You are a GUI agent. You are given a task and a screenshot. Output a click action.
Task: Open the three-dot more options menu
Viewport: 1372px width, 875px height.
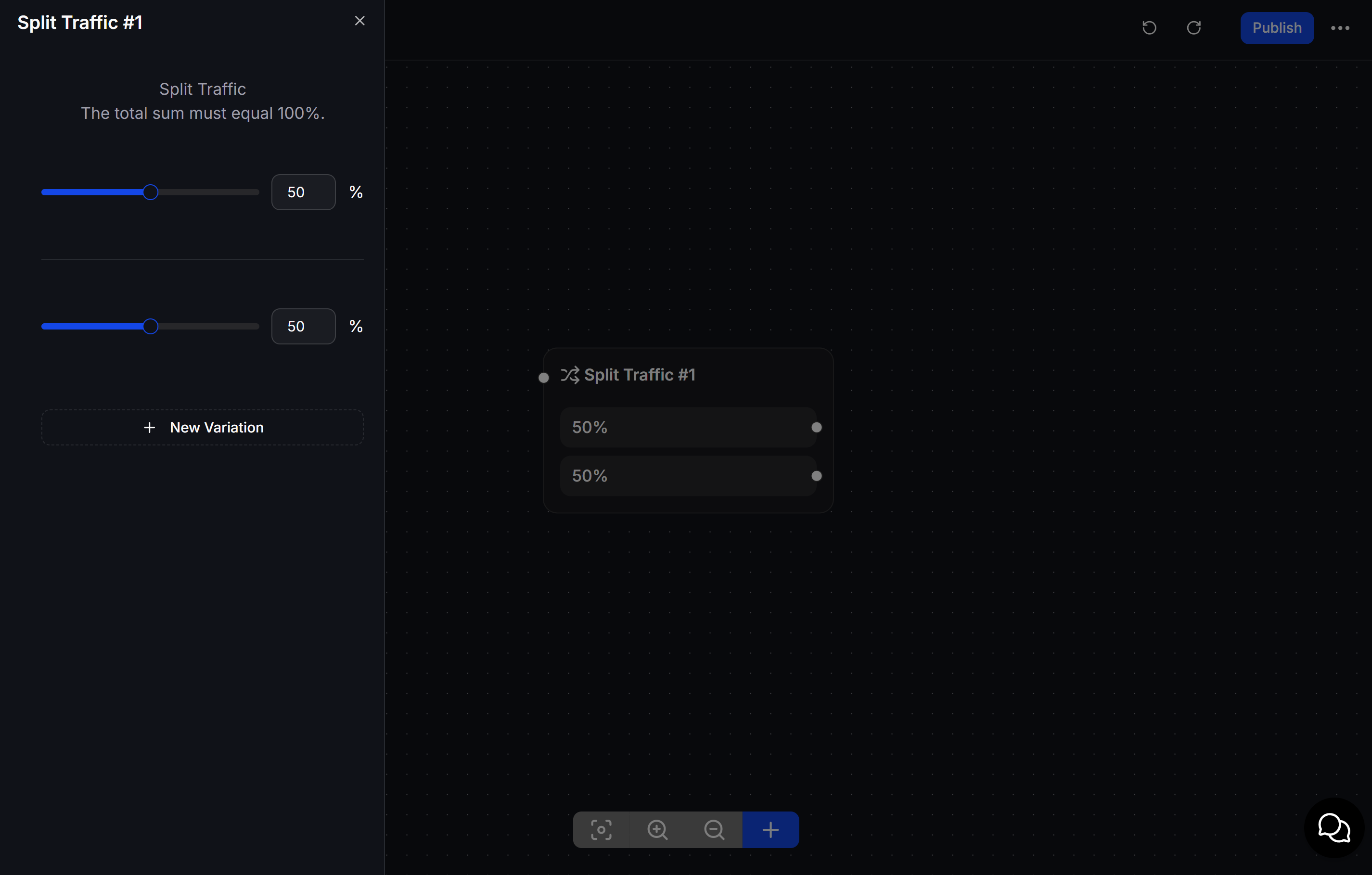1340,28
